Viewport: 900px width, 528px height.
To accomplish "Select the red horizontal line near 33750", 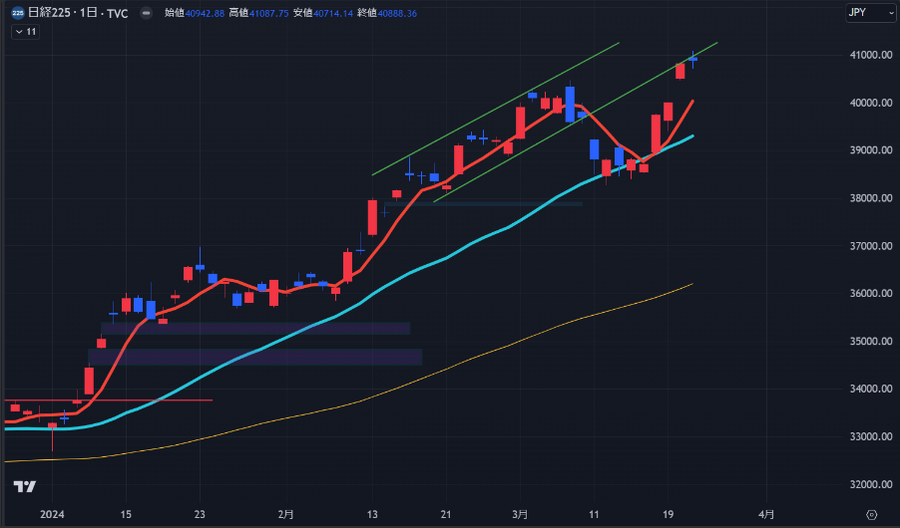I will click(150, 400).
